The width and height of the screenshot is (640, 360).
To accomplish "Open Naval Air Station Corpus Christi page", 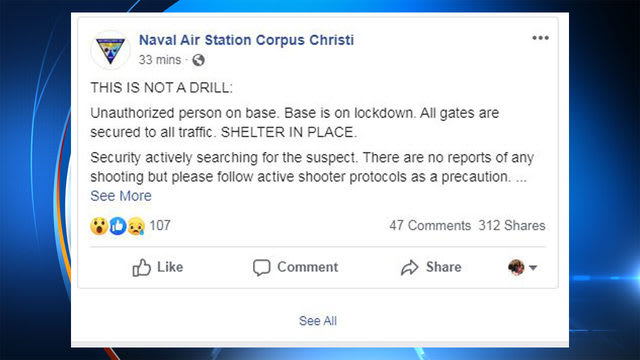I will (246, 40).
